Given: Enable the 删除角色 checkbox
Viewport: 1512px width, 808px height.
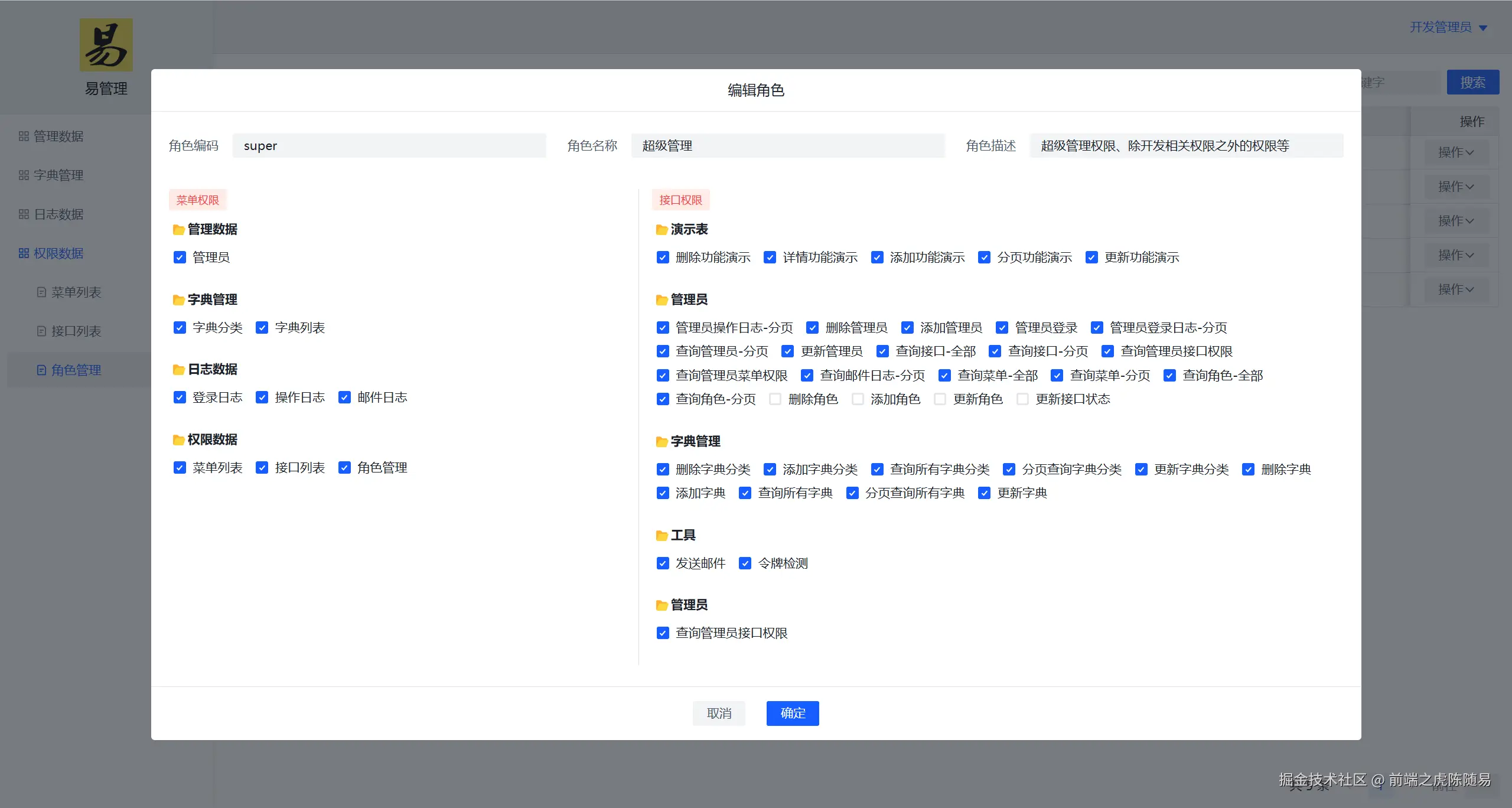Looking at the screenshot, I should (x=774, y=399).
